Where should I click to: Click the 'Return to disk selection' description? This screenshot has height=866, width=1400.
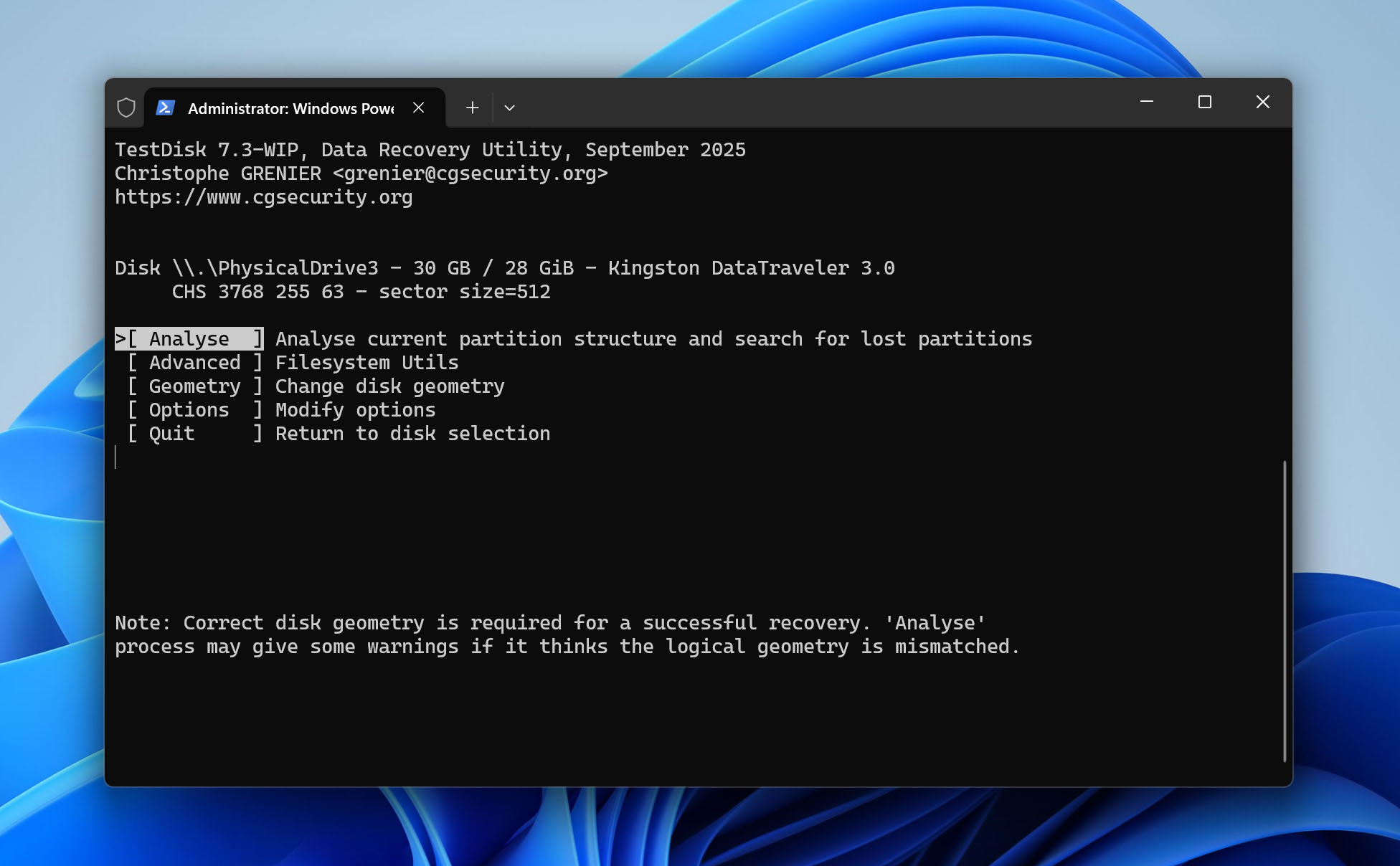413,433
